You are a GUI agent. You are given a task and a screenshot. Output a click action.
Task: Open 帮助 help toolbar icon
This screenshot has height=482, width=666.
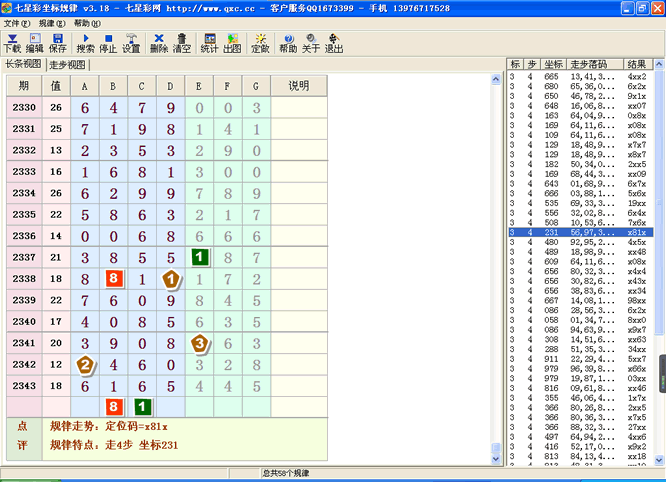click(x=288, y=44)
